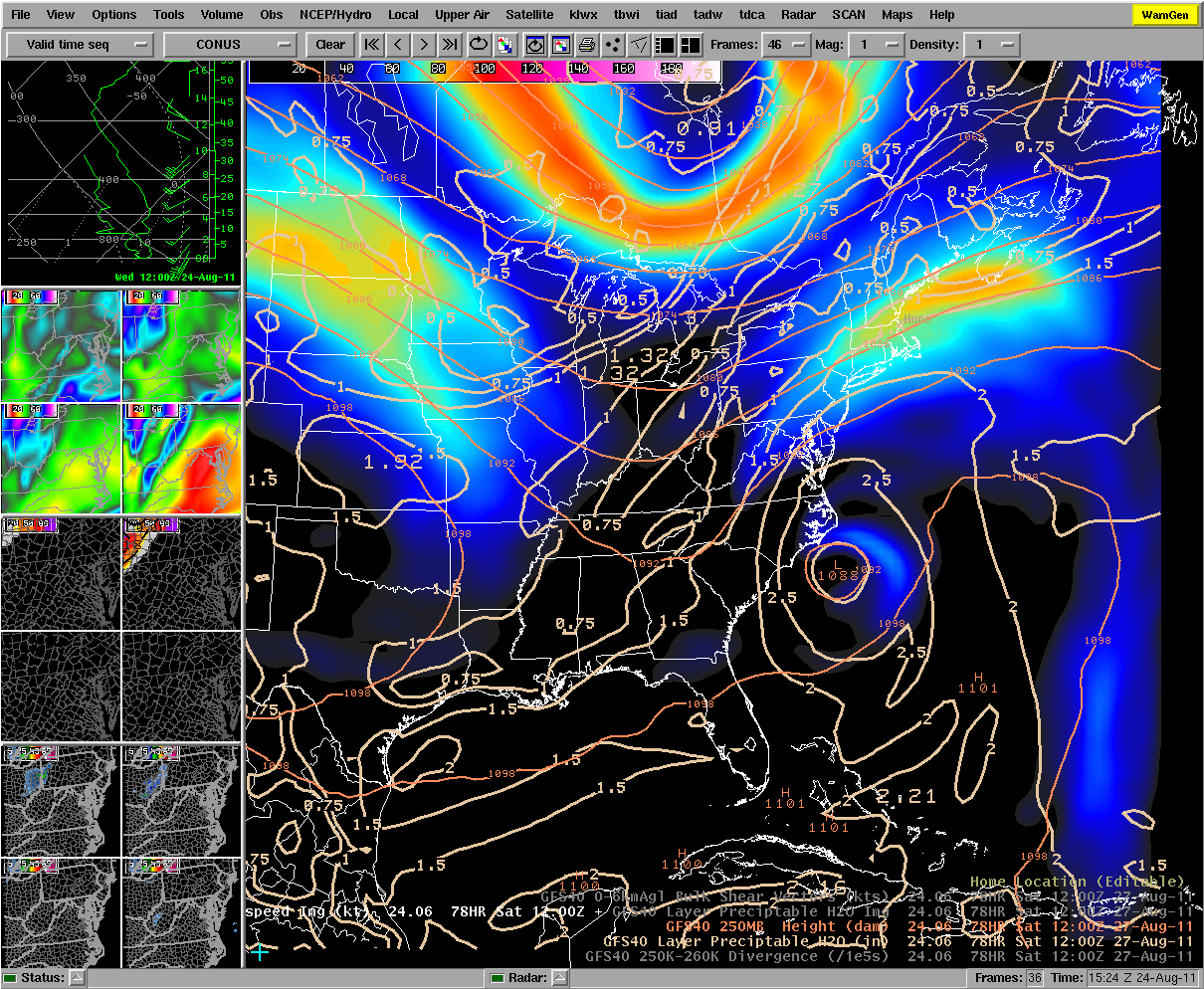Open the Tools menu
This screenshot has height=989, width=1204.
(169, 15)
